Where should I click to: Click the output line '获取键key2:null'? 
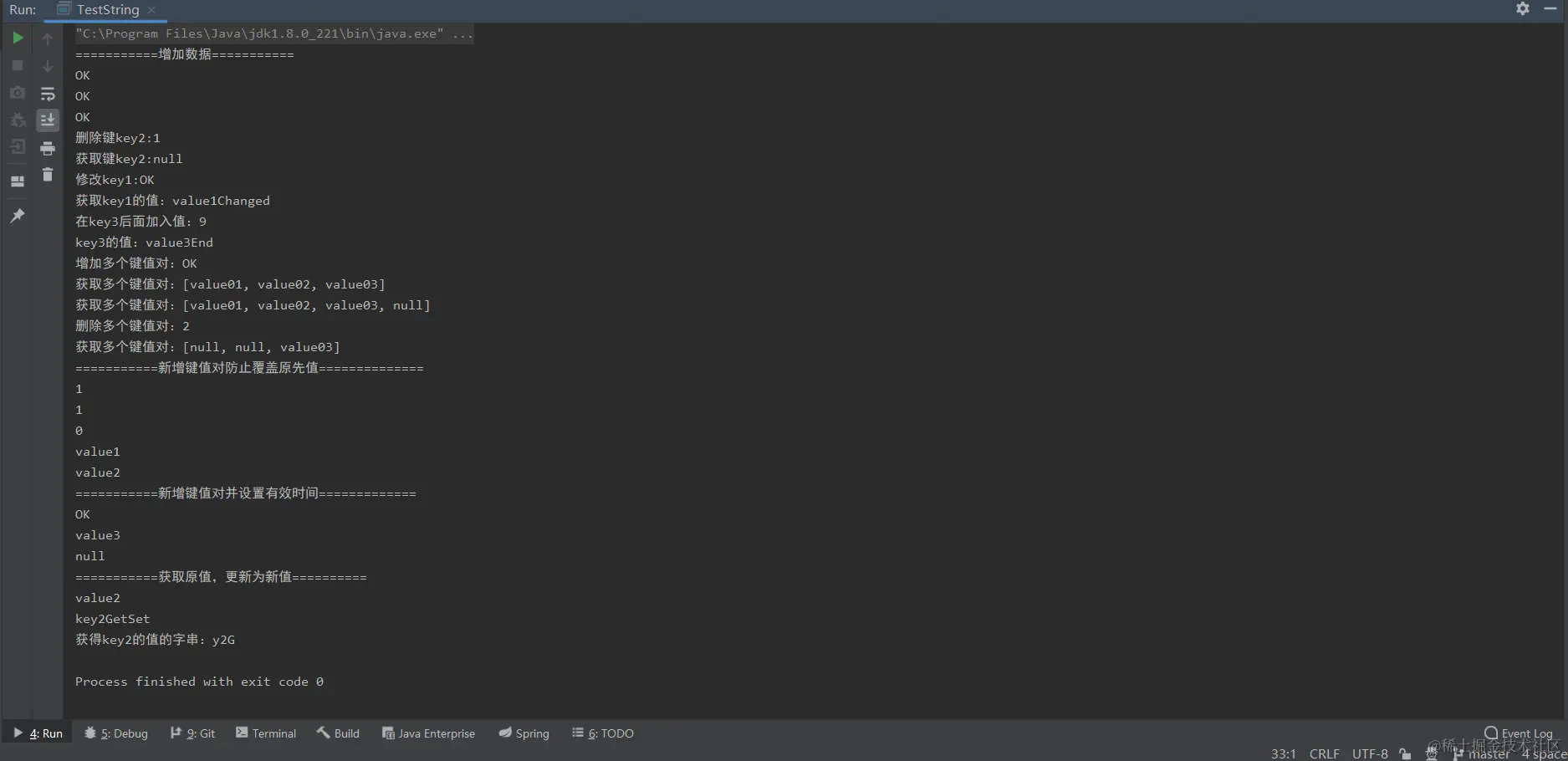click(129, 159)
